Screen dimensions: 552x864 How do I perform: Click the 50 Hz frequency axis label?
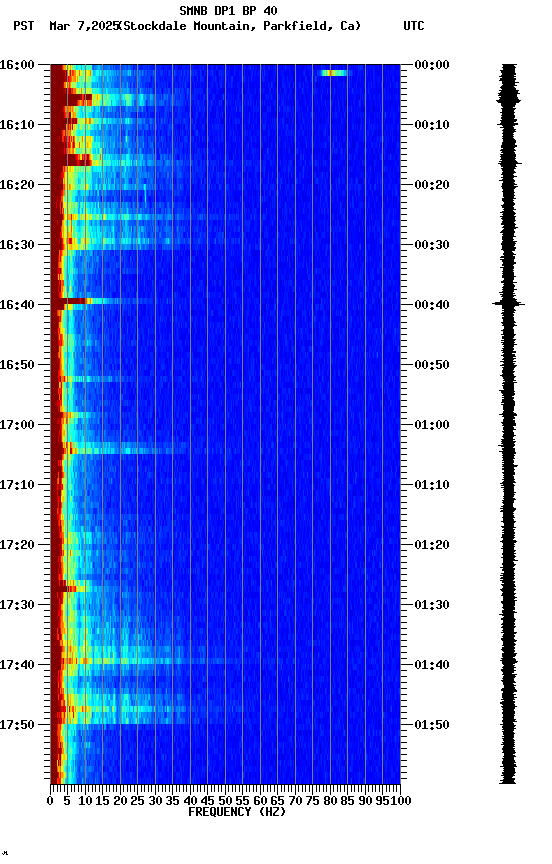click(225, 801)
